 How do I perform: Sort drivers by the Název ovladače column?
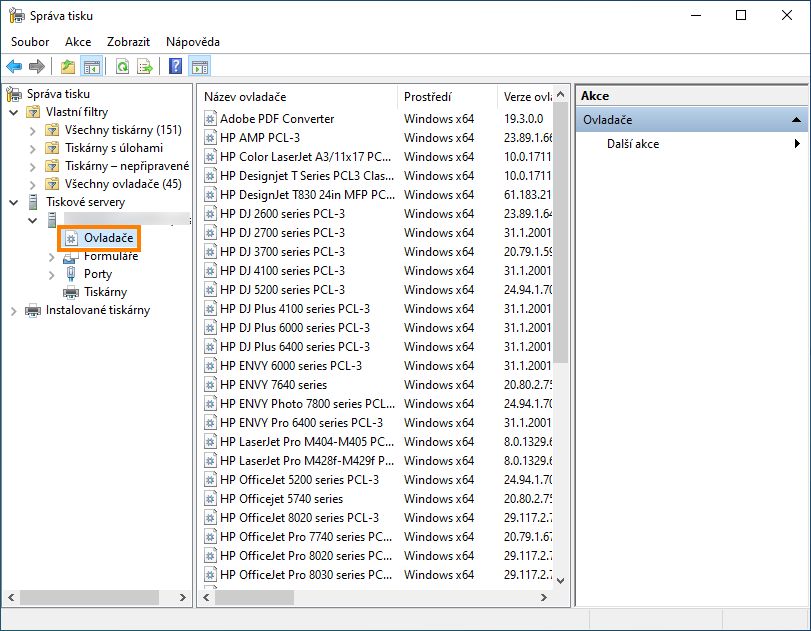250,96
